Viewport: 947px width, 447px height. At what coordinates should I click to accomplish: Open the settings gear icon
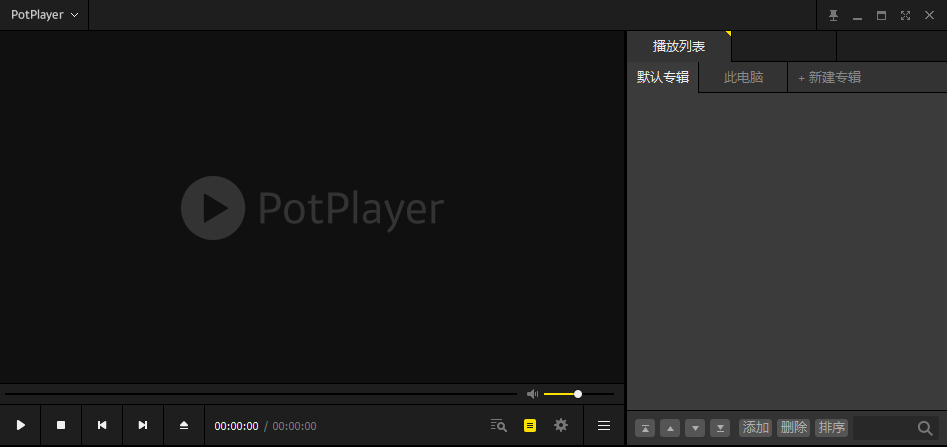561,425
